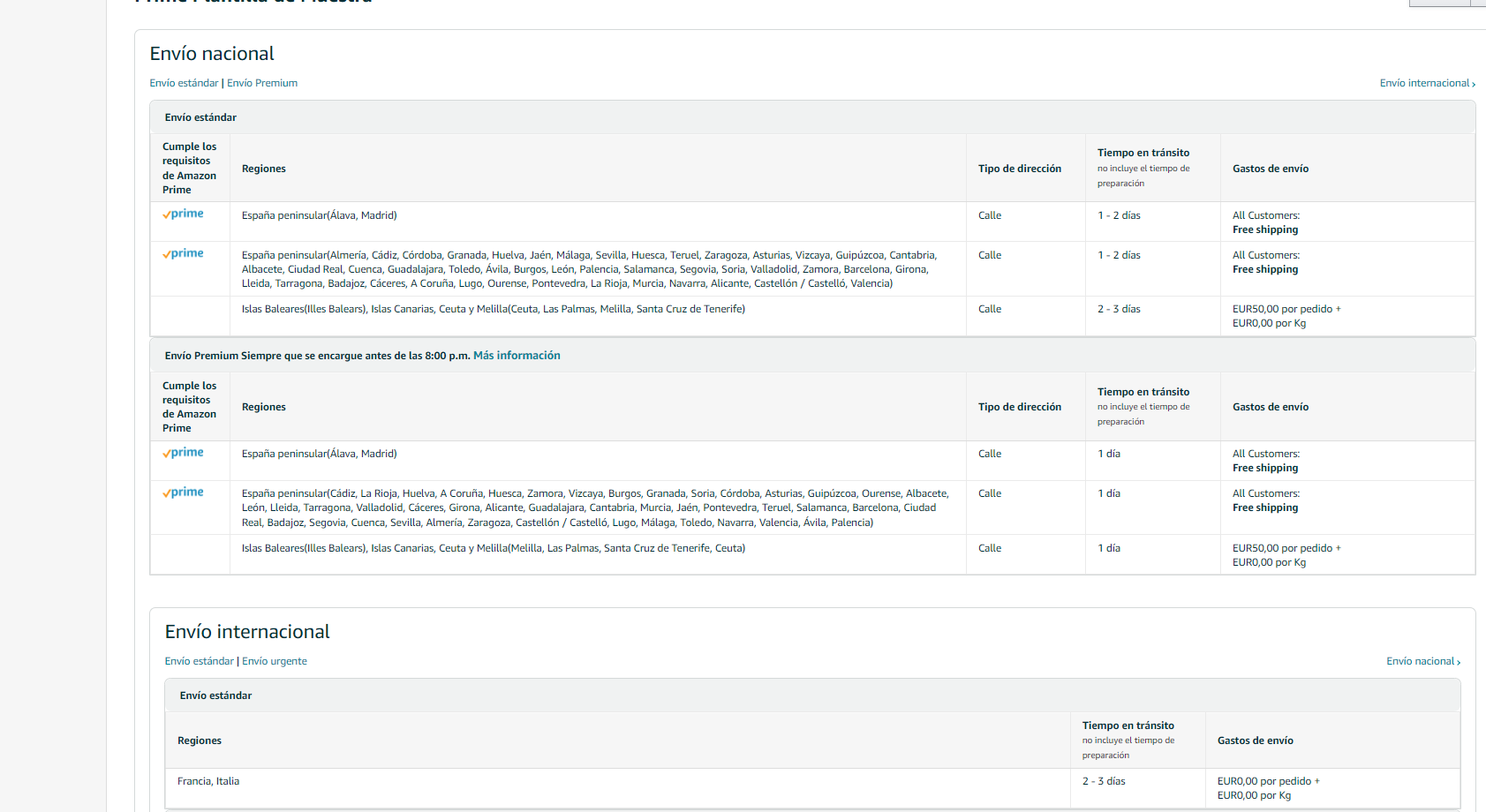Screen dimensions: 1486x812
Task: Click '1 día' in Premium Islas Baleares row
Action: 1109,548
